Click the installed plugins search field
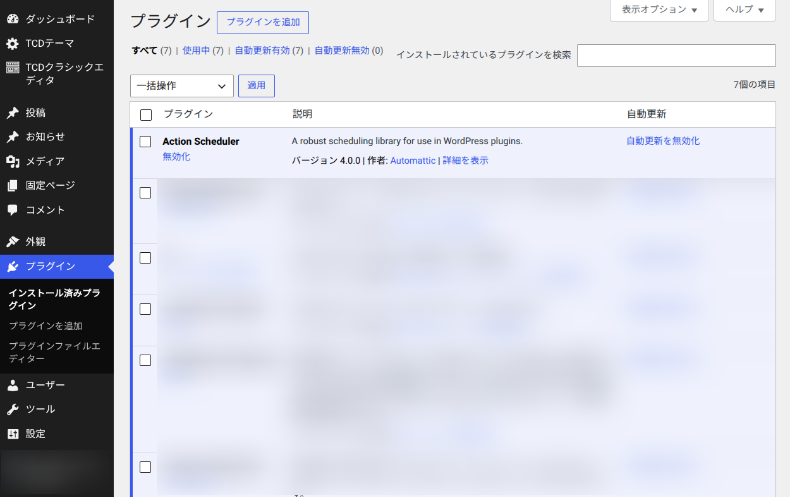 click(676, 55)
